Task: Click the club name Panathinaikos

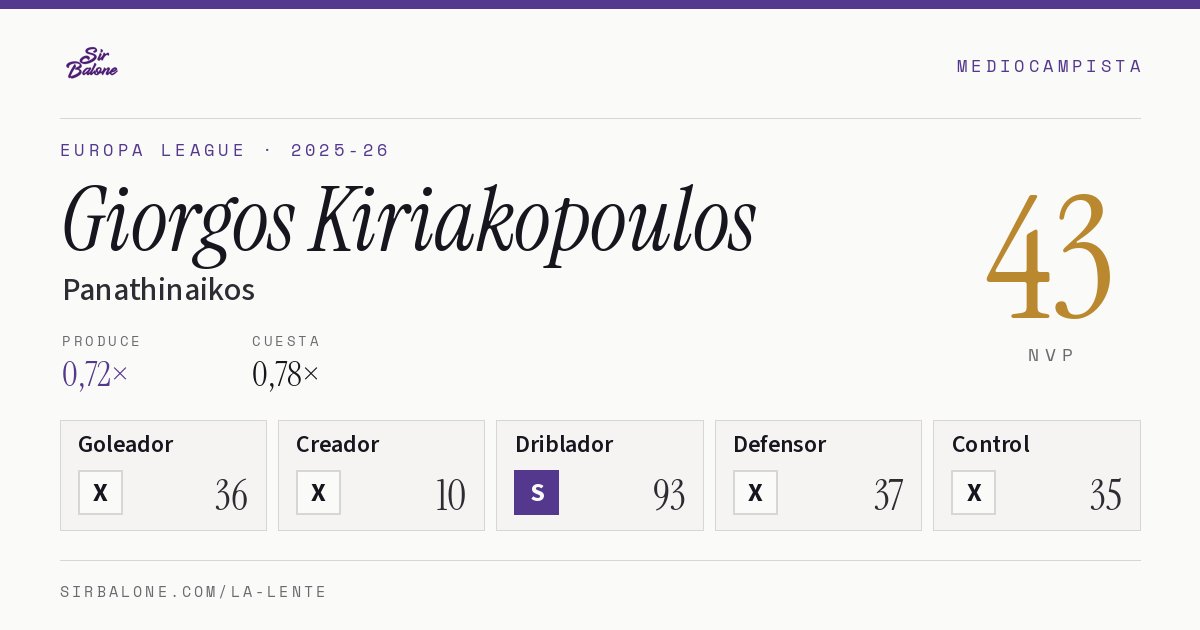Action: click(158, 290)
